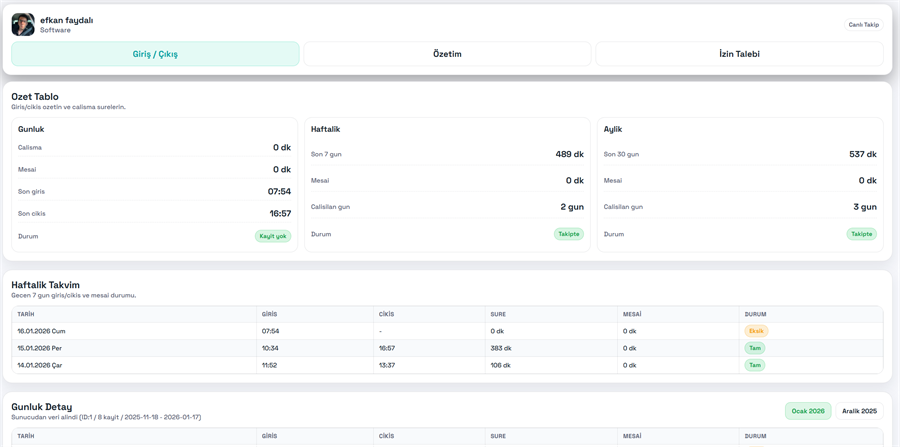Screen dimensions: 900x447
Task: Select the 16.01.2026 Cum row in Haftalik Takvim
Action: [41, 331]
